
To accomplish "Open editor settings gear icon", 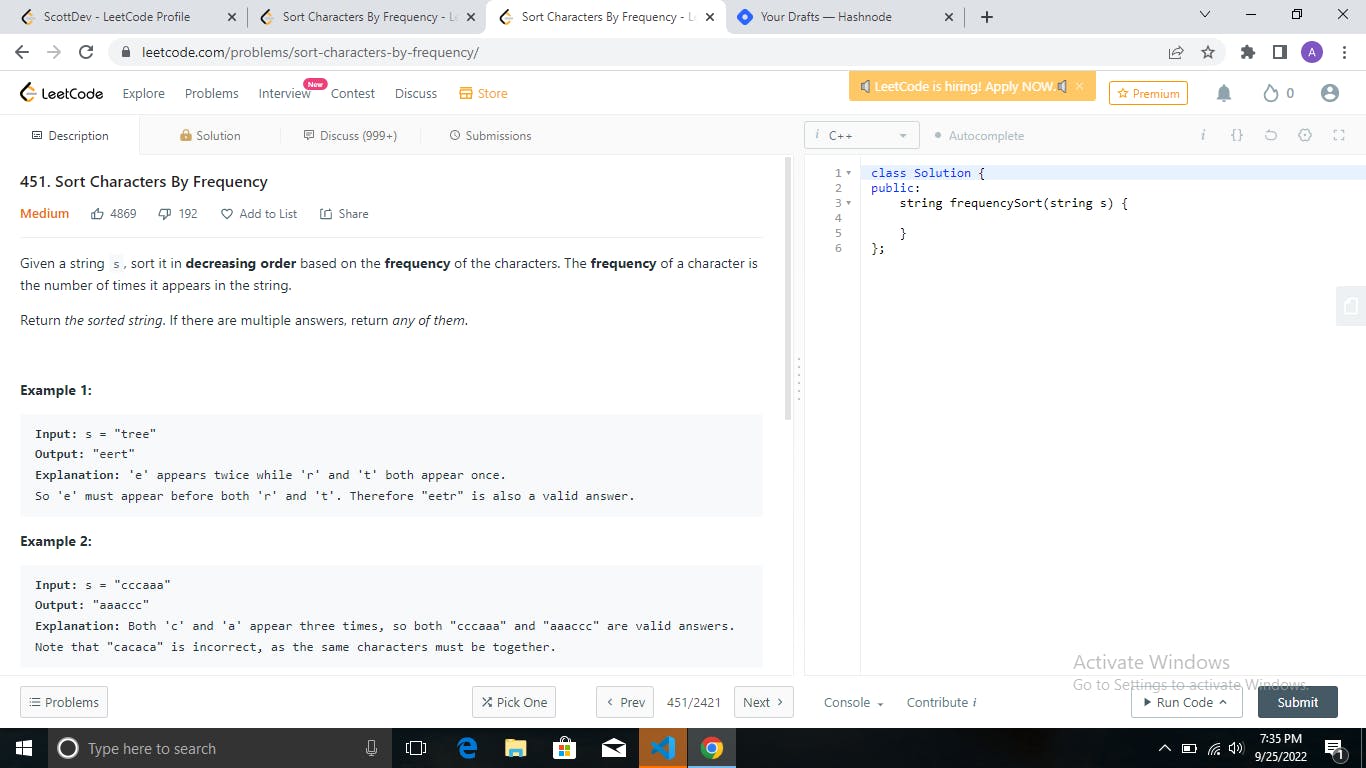I will point(1305,135).
